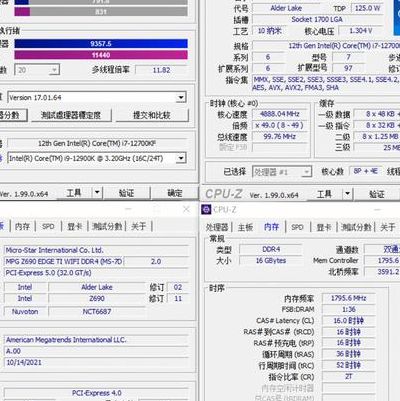
Task: Click the 測試處理器穩定度 button
Action: (x=71, y=115)
